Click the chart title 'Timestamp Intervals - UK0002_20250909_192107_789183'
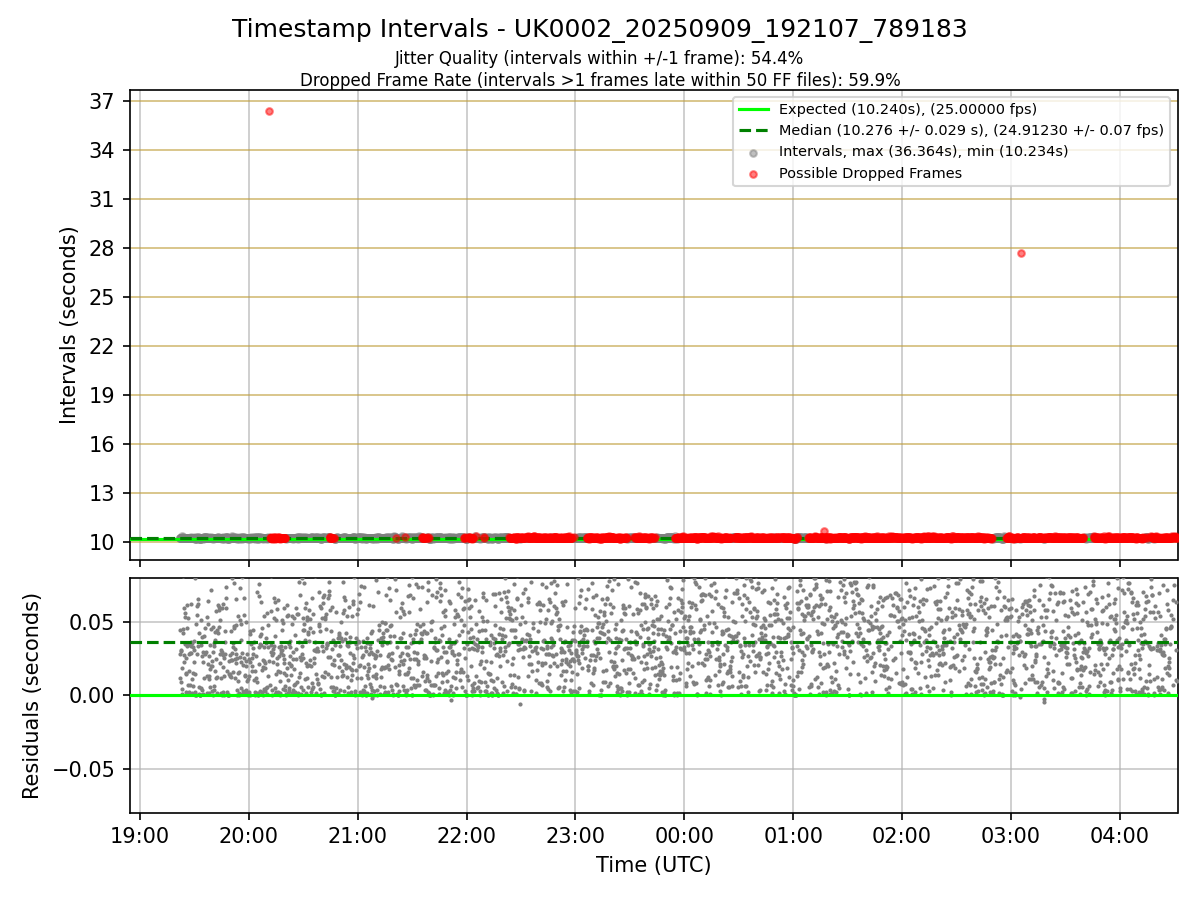The width and height of the screenshot is (1200, 900). click(x=599, y=29)
